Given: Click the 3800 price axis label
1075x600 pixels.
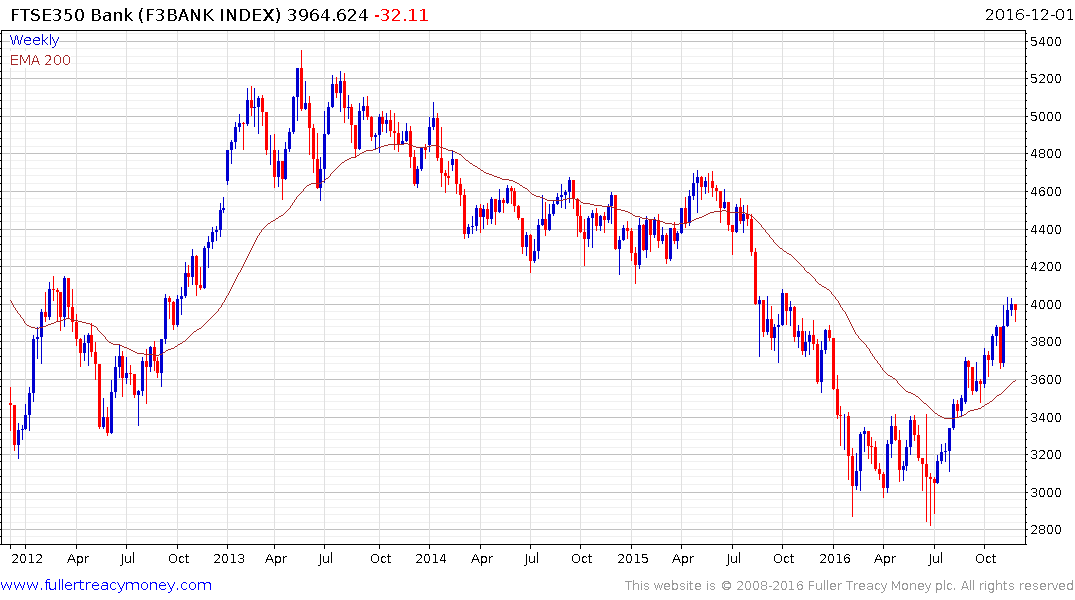Looking at the screenshot, I should pyautogui.click(x=1046, y=341).
